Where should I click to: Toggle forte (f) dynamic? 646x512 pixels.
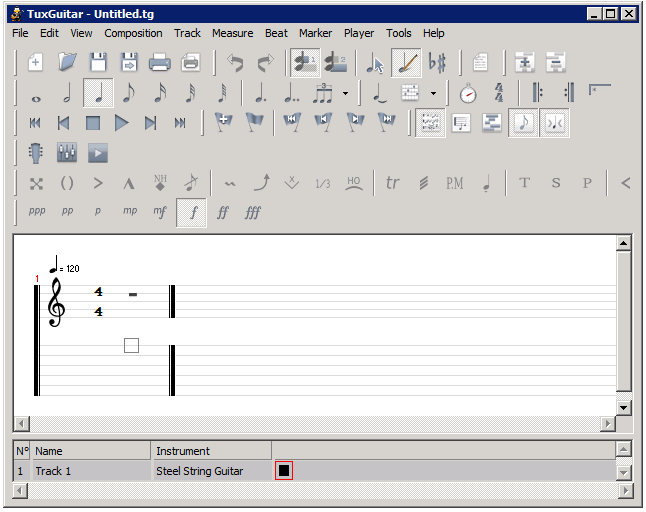pyautogui.click(x=192, y=213)
